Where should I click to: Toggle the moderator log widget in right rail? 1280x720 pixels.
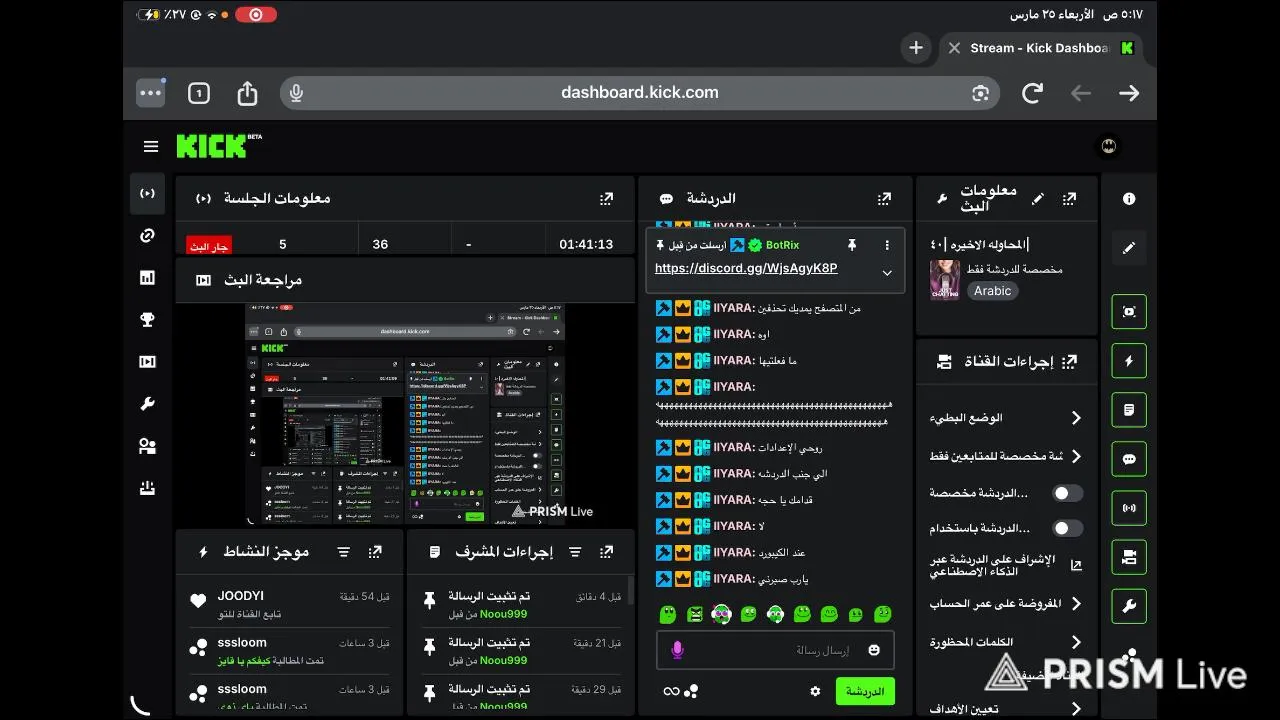[1129, 410]
